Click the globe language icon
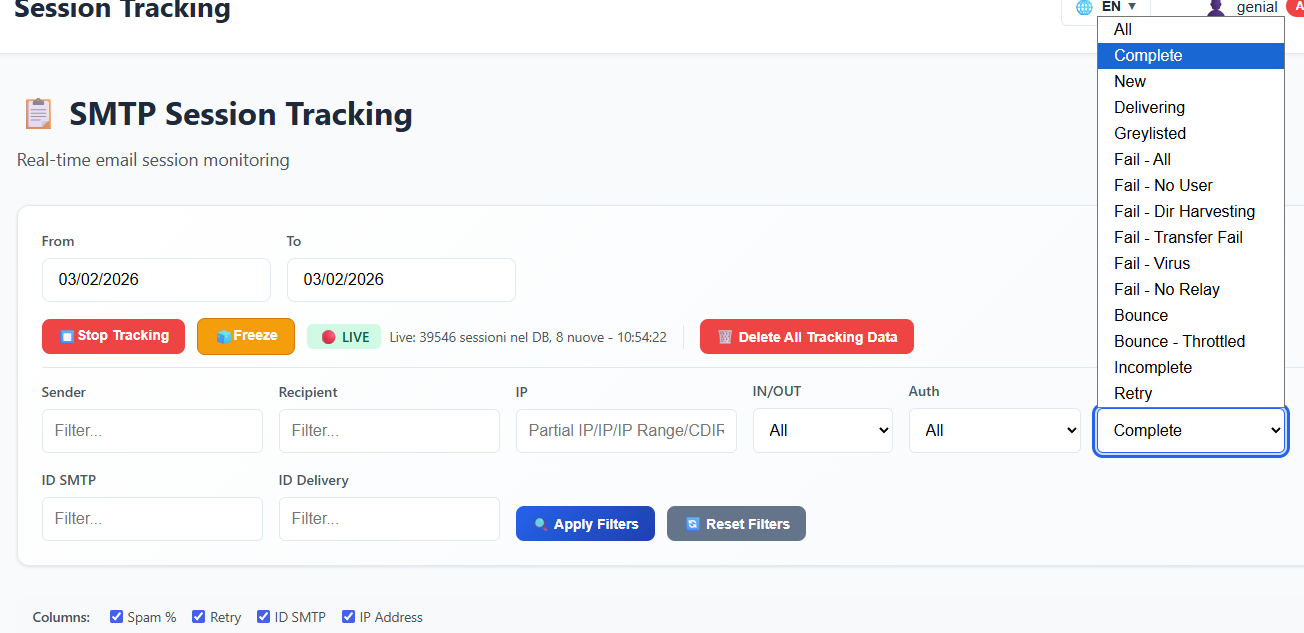Viewport: 1304px width, 633px height. (1084, 8)
